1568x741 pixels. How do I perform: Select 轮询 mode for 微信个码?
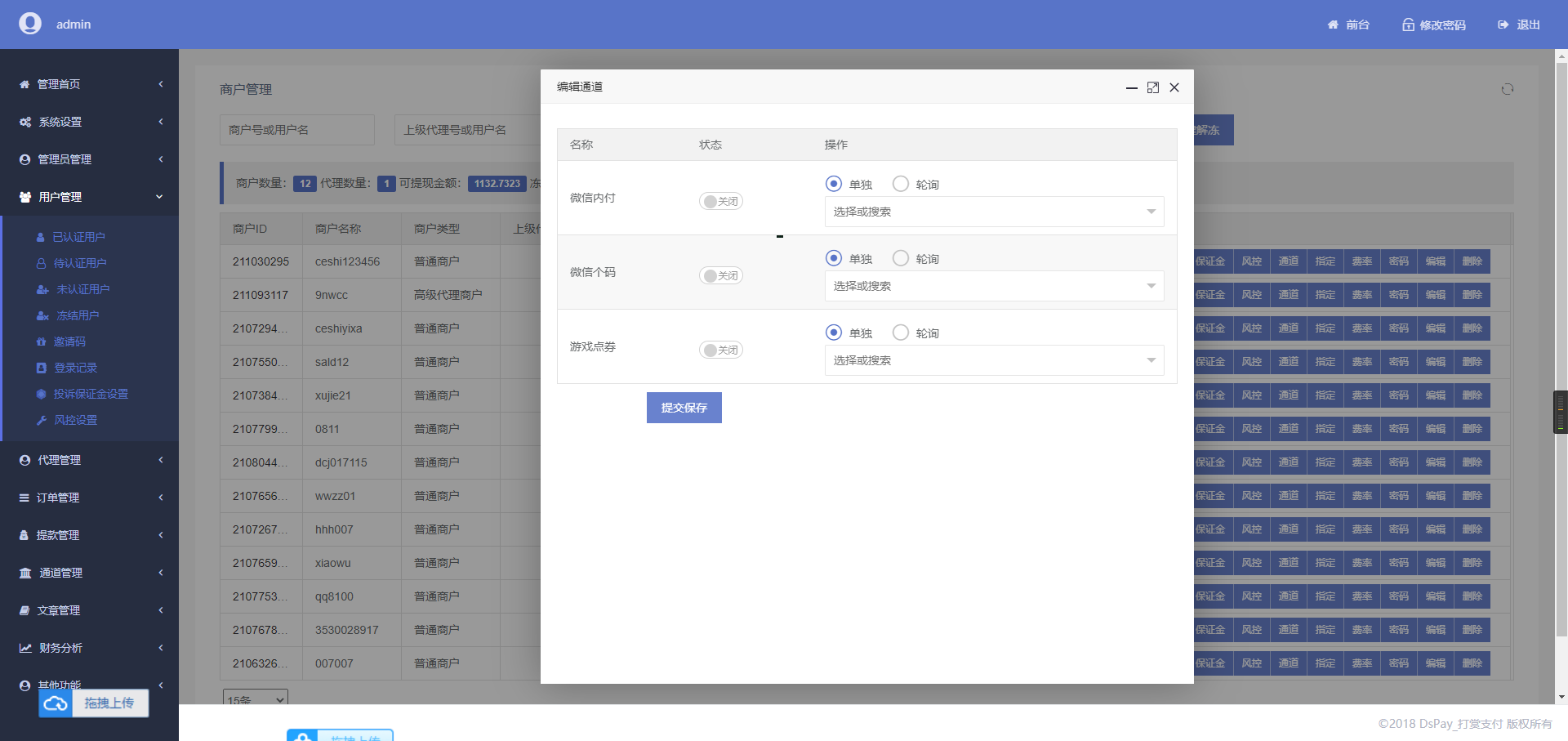pyautogui.click(x=902, y=257)
